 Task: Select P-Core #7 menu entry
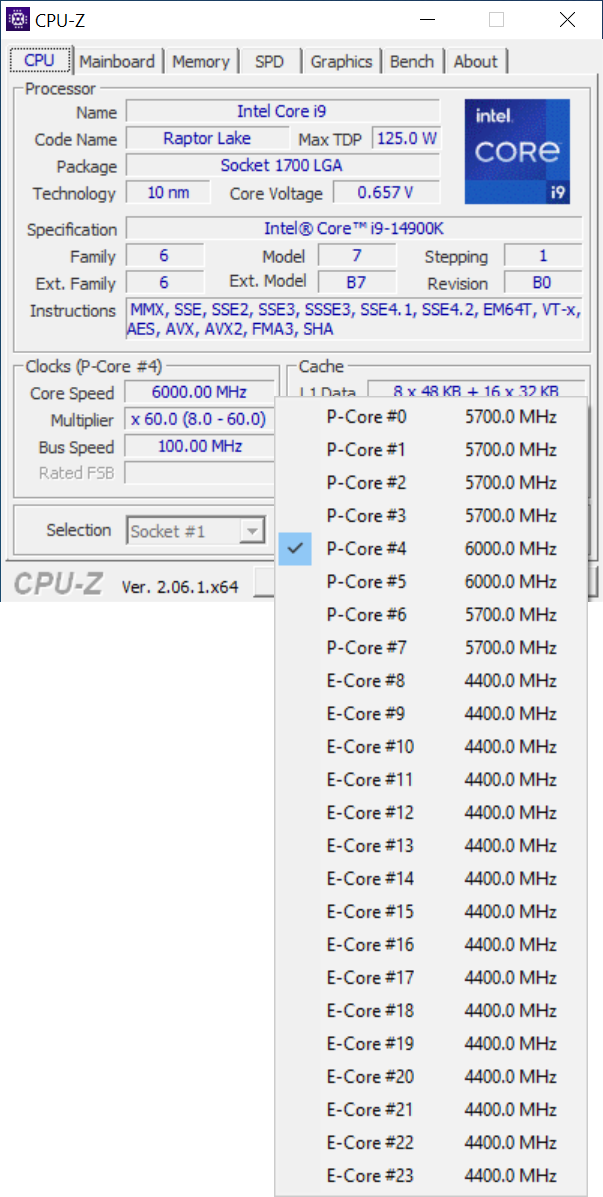pyautogui.click(x=431, y=647)
